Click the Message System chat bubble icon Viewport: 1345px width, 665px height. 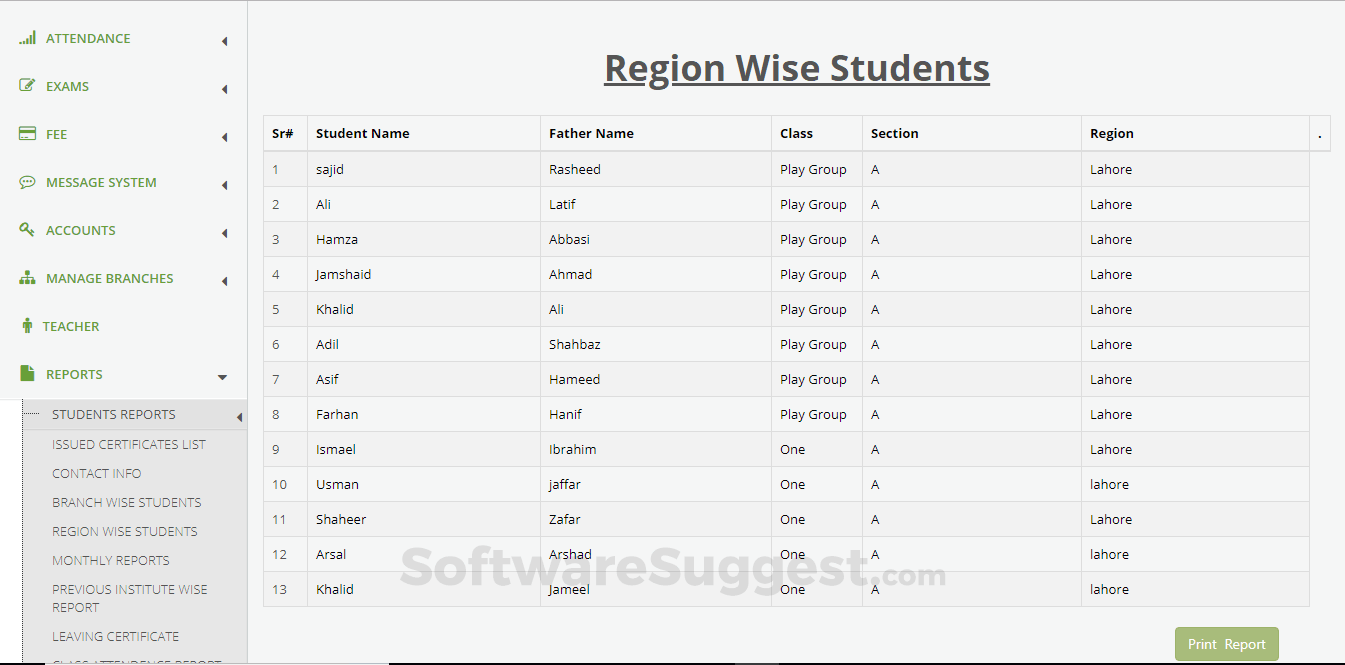point(27,182)
